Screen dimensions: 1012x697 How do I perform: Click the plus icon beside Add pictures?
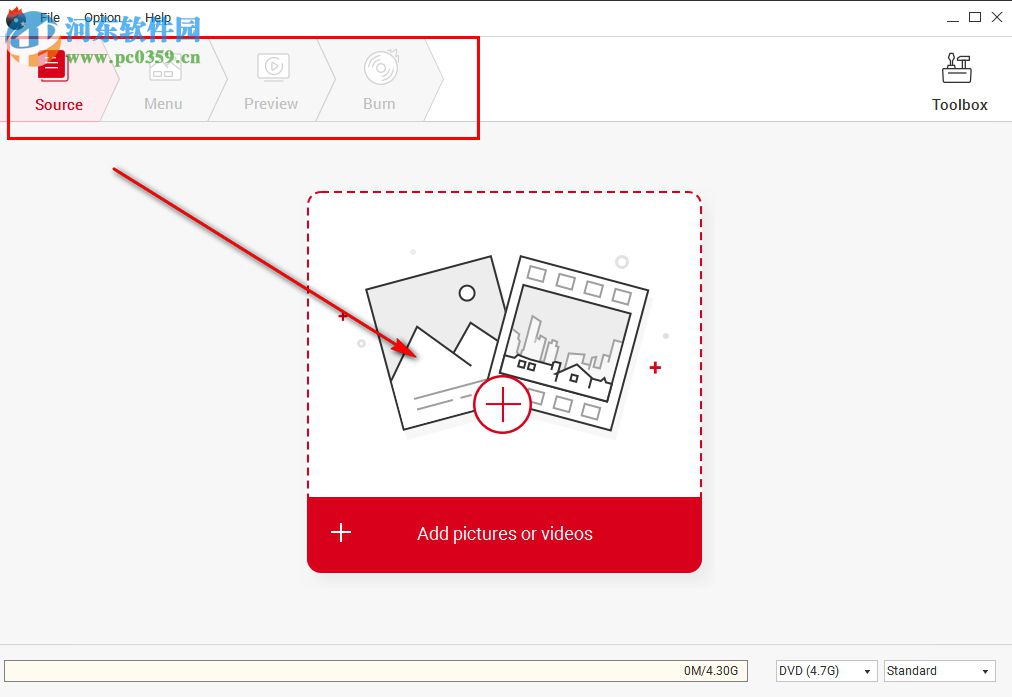(340, 533)
